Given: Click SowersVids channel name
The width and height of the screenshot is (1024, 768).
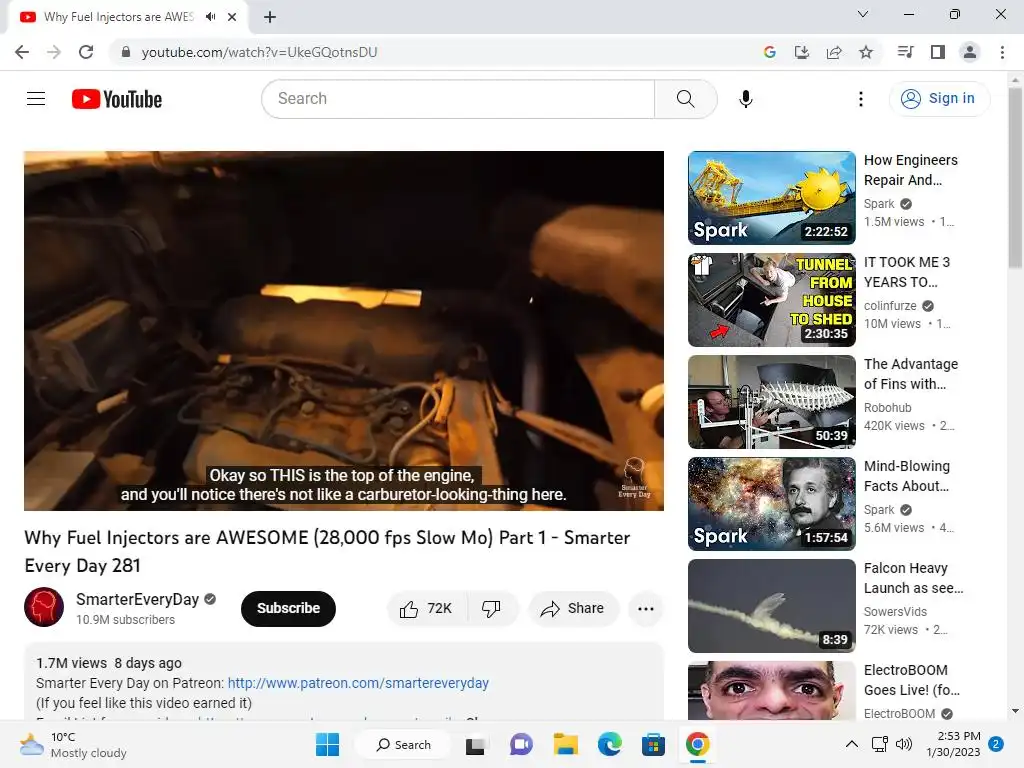Looking at the screenshot, I should coord(895,611).
